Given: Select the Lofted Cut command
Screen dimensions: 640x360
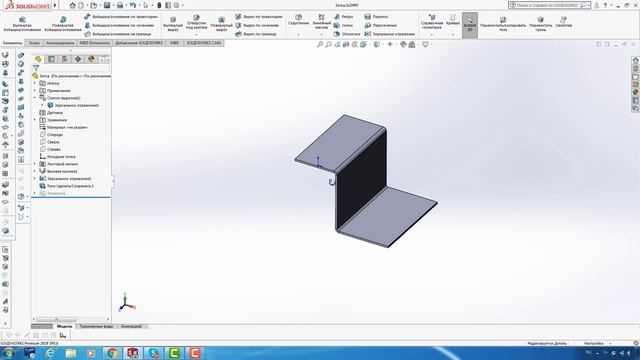Looking at the screenshot, I should (257, 25).
